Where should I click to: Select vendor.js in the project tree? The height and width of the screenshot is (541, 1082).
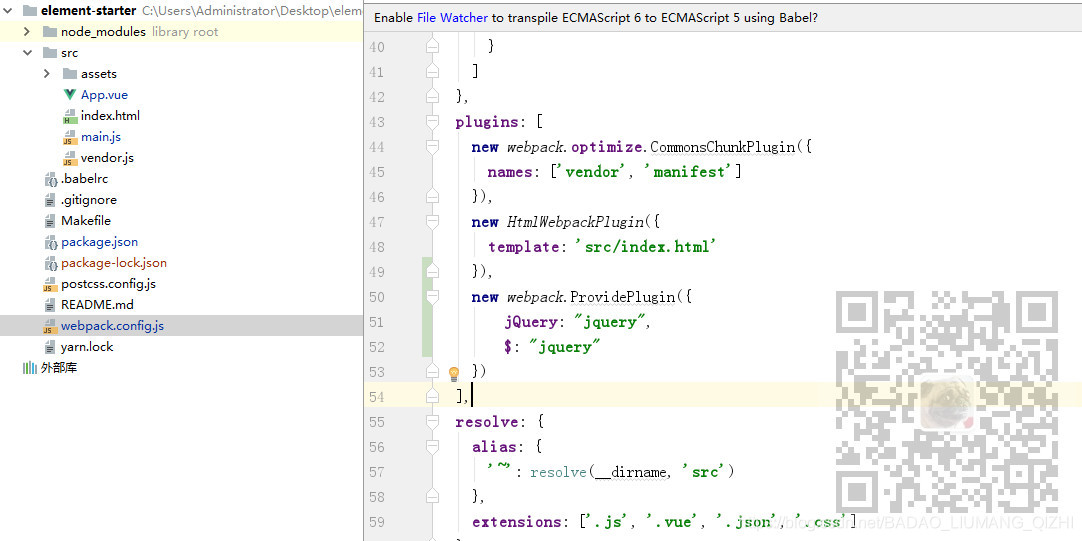point(107,158)
